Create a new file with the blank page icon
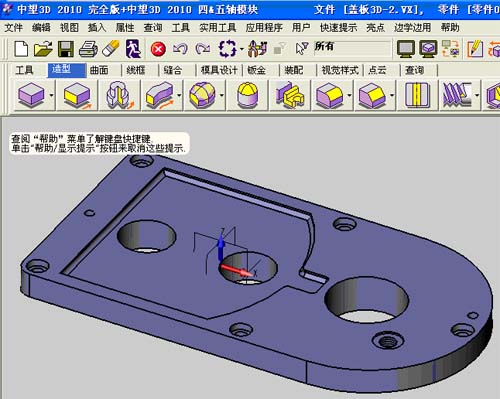Image resolution: width=500 pixels, height=399 pixels. (x=21, y=49)
